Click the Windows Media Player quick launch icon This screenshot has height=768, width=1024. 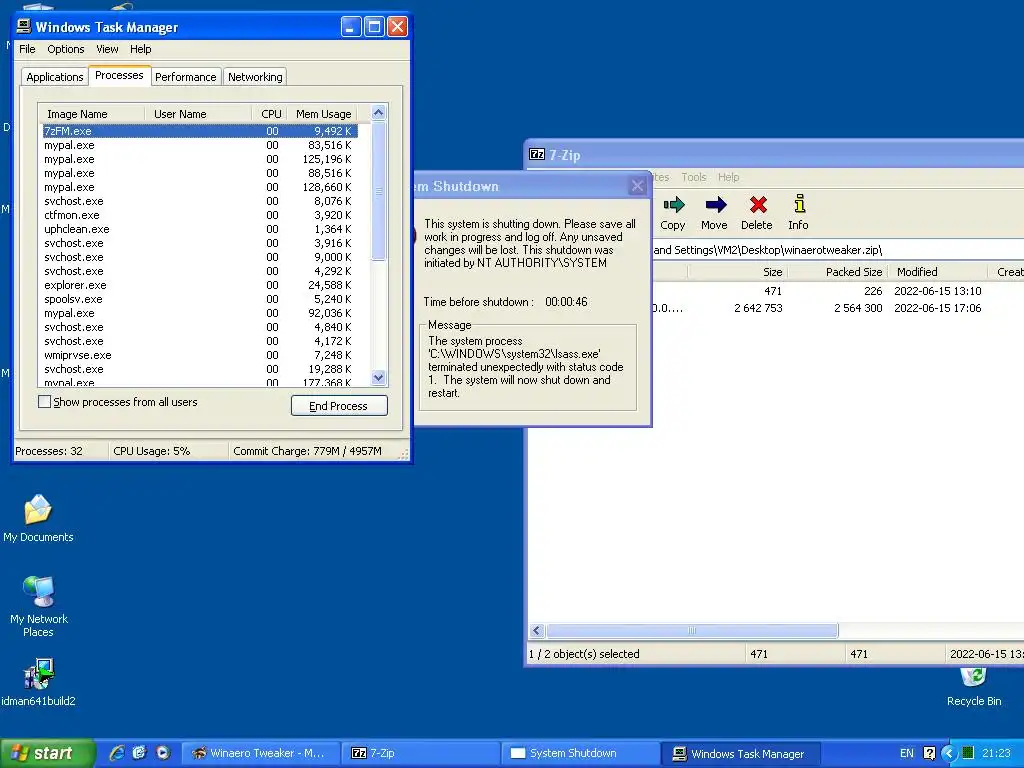click(162, 752)
